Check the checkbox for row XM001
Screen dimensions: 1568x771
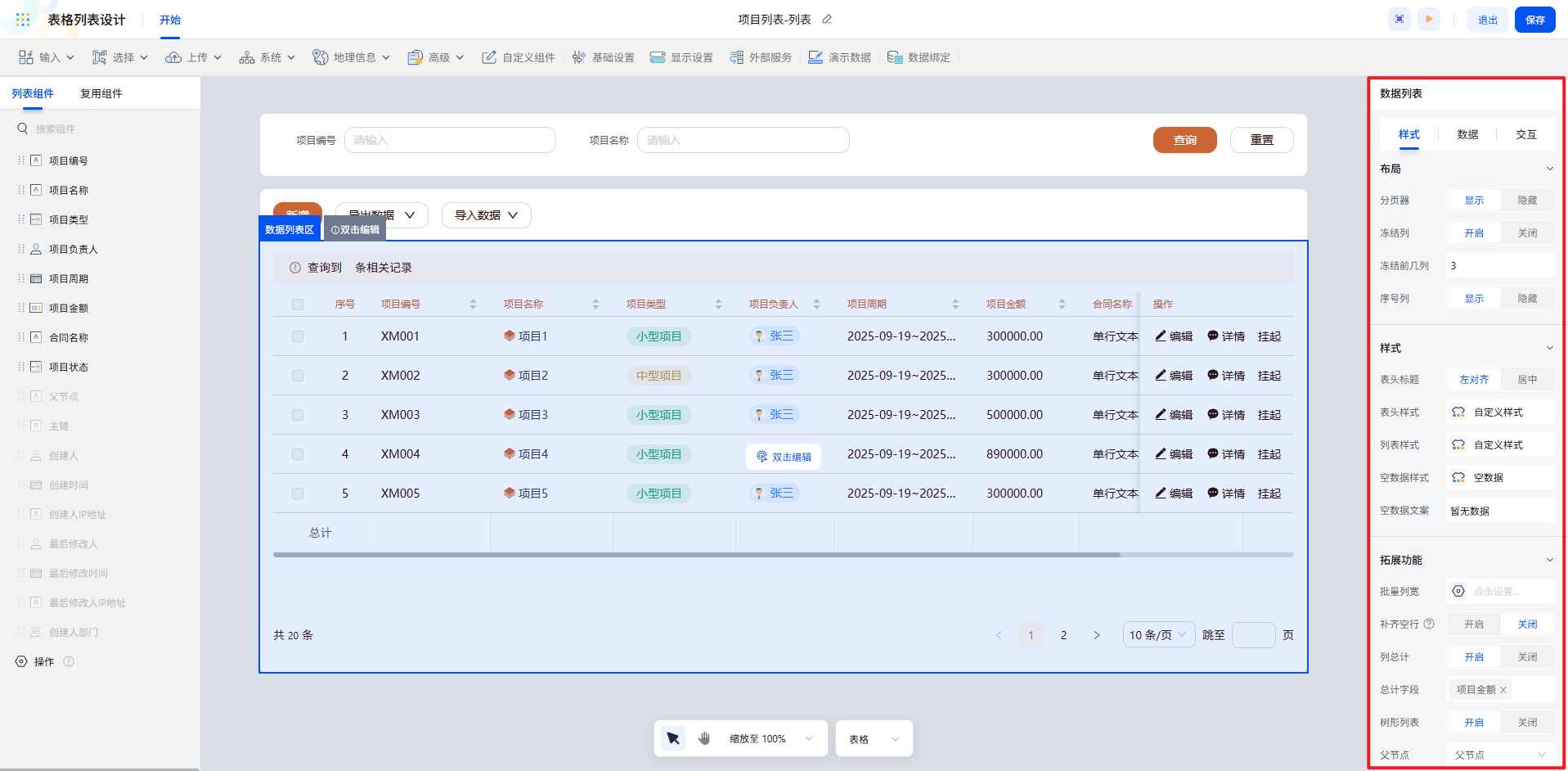point(298,336)
